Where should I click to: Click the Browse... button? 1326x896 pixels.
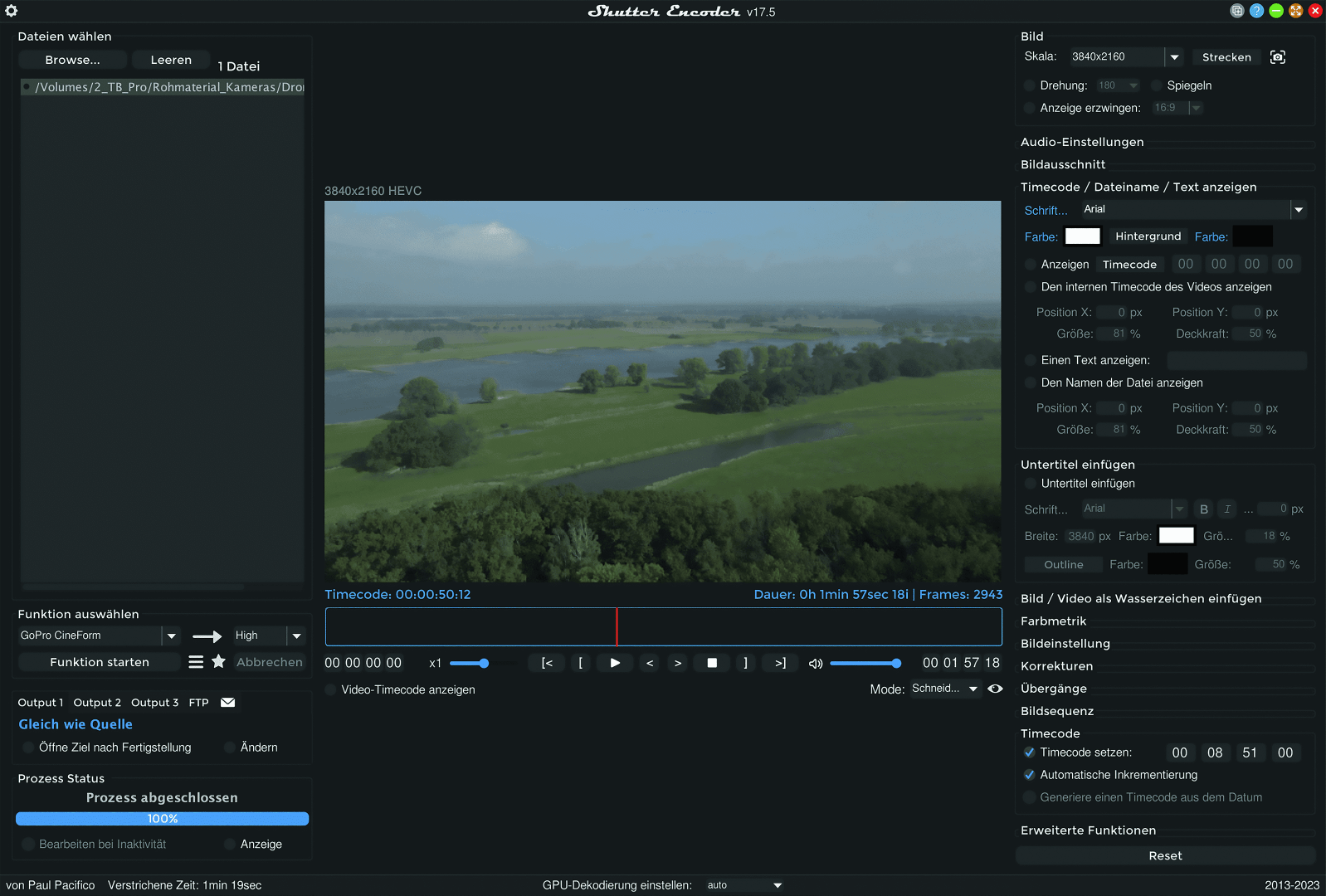tap(72, 60)
